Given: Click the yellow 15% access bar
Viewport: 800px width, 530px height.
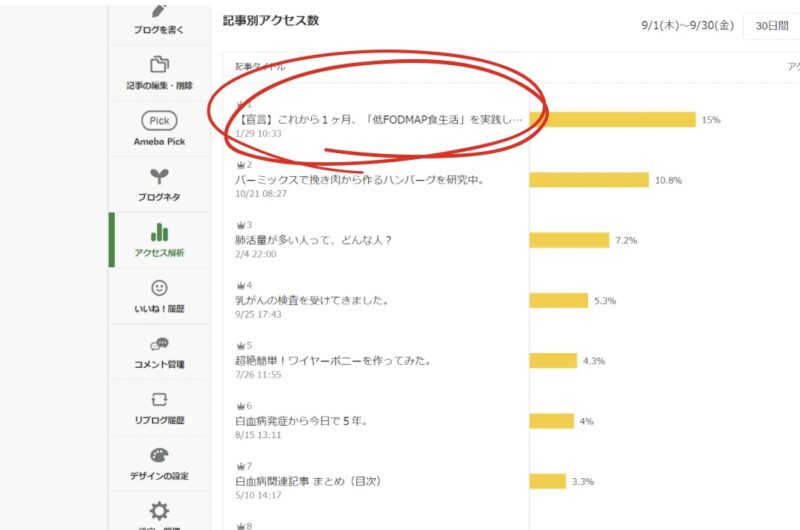Looking at the screenshot, I should 612,120.
